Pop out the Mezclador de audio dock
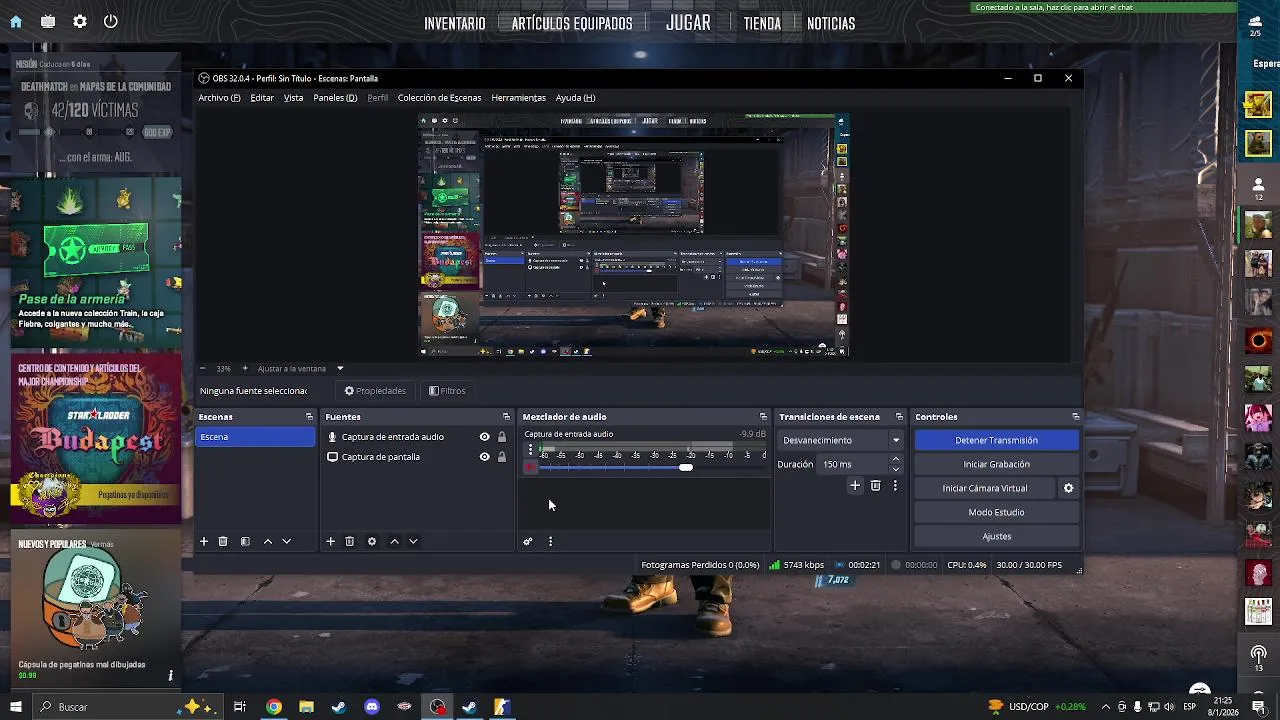Viewport: 1280px width, 720px height. point(763,417)
